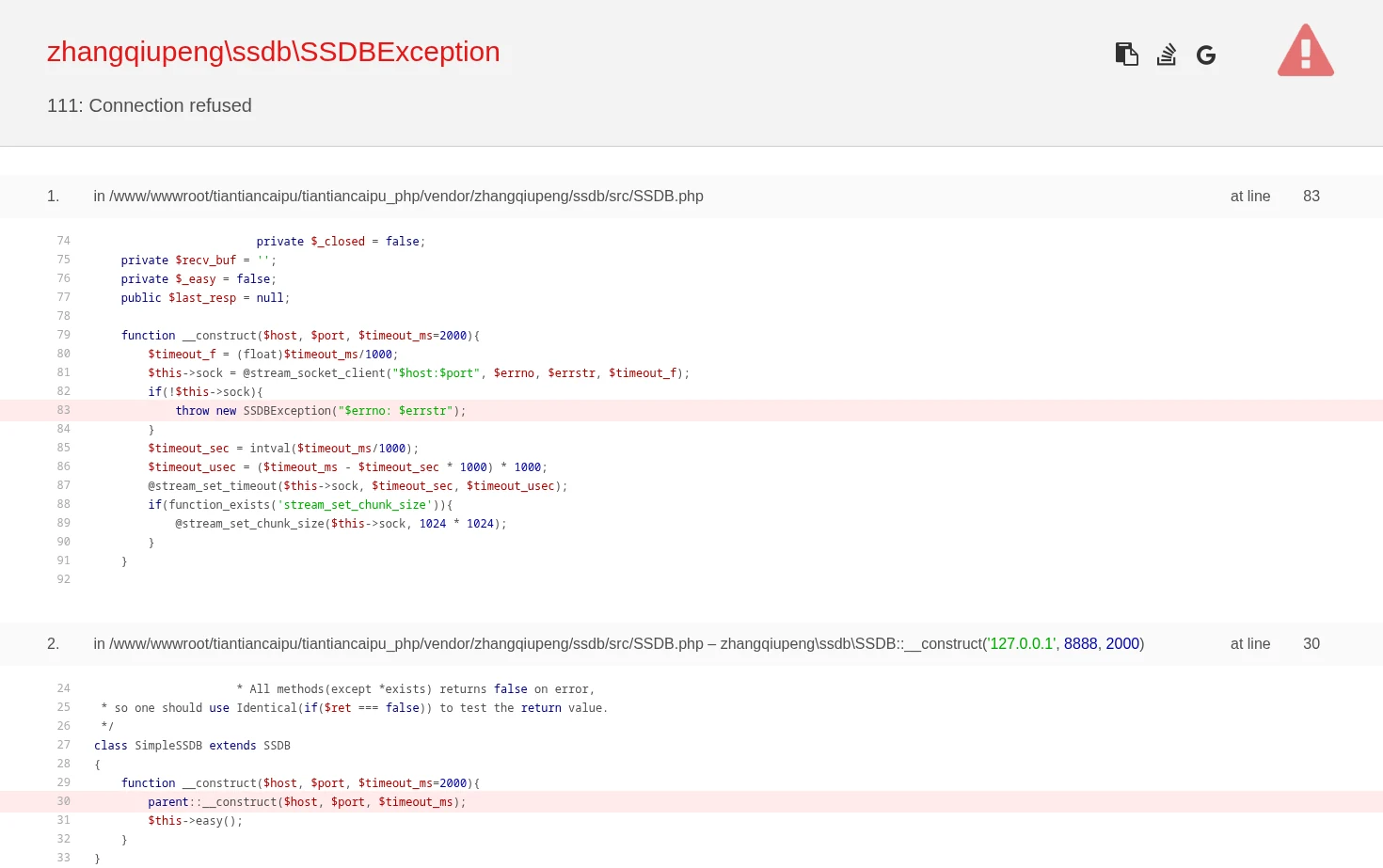The width and height of the screenshot is (1383, 868).
Task: Click the 'if(!$this->sock){' line 82
Action: tap(205, 392)
